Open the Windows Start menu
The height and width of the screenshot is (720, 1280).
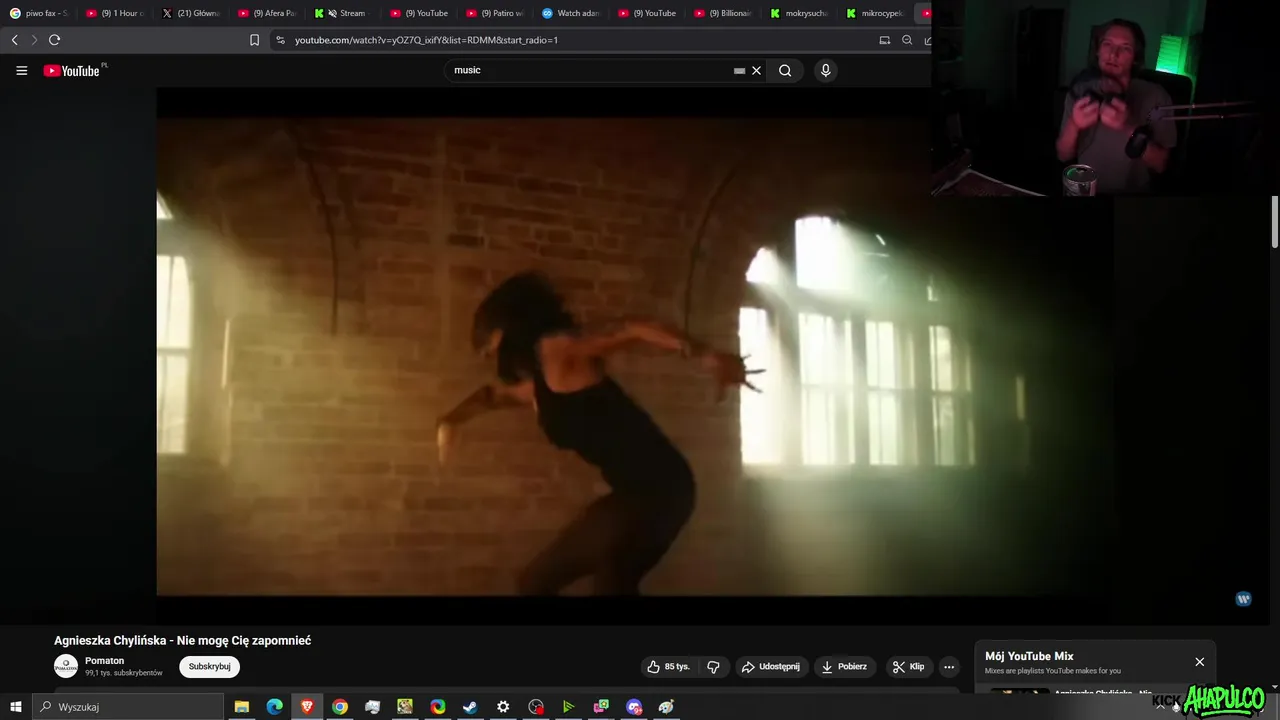coord(16,707)
